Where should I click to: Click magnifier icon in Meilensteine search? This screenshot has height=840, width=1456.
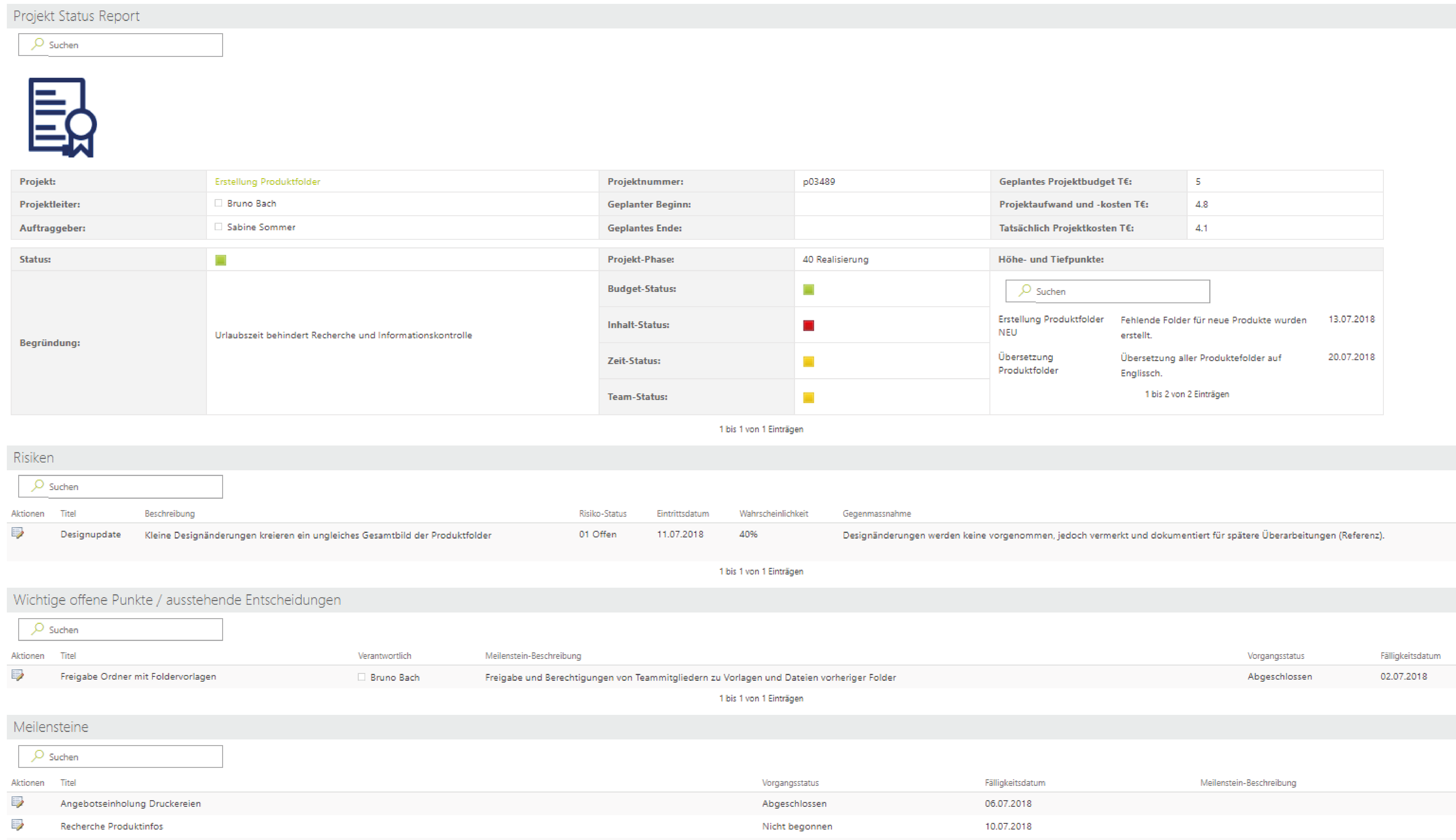pyautogui.click(x=38, y=756)
